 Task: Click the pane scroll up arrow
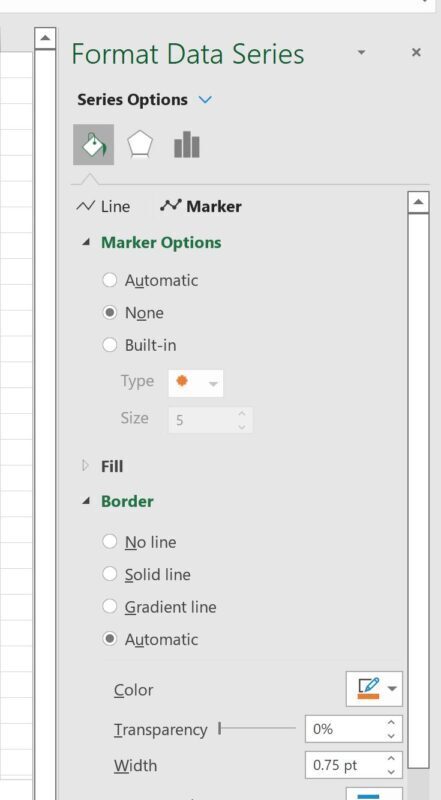pyautogui.click(x=419, y=203)
